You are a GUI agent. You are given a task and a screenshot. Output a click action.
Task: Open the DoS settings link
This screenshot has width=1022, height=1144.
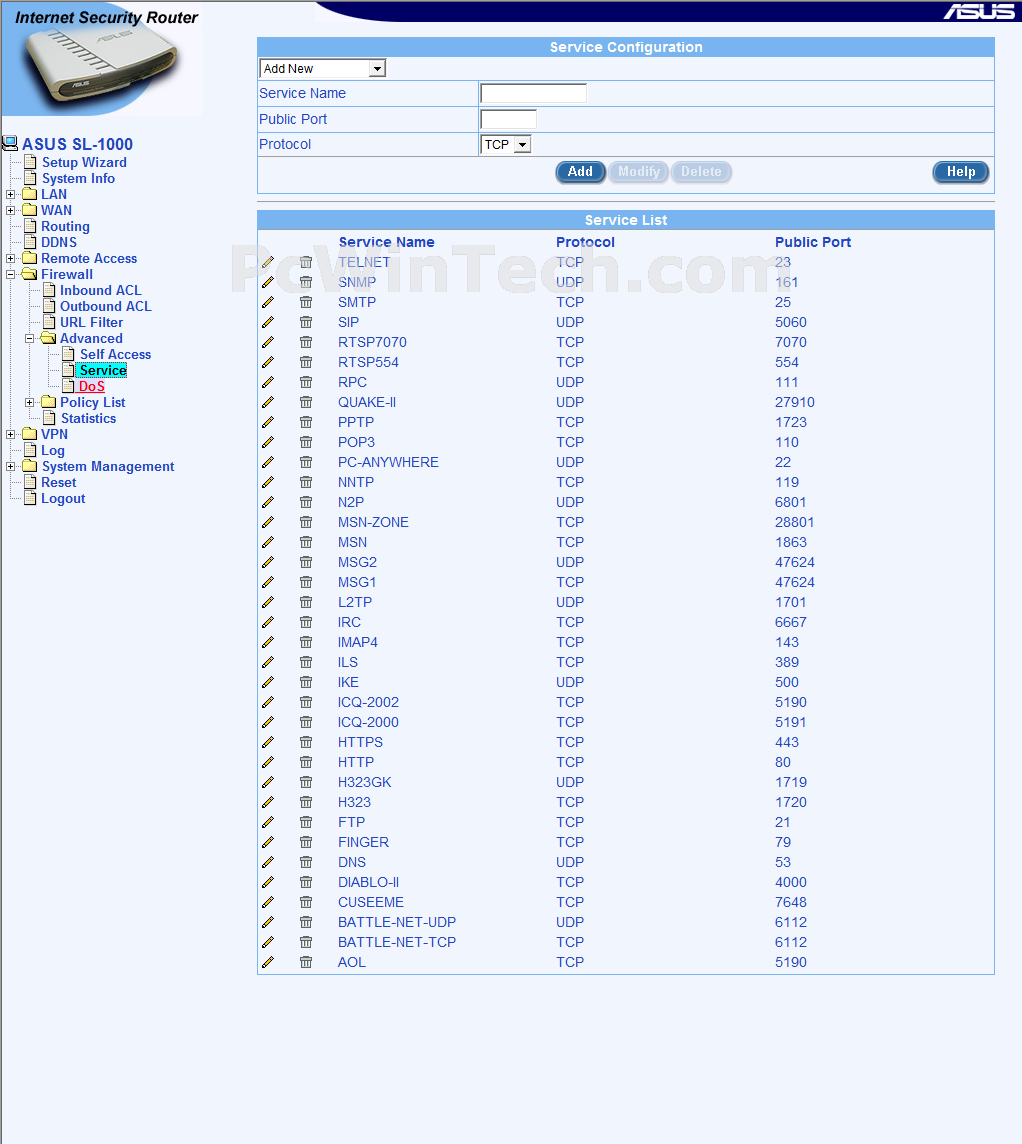[x=91, y=387]
